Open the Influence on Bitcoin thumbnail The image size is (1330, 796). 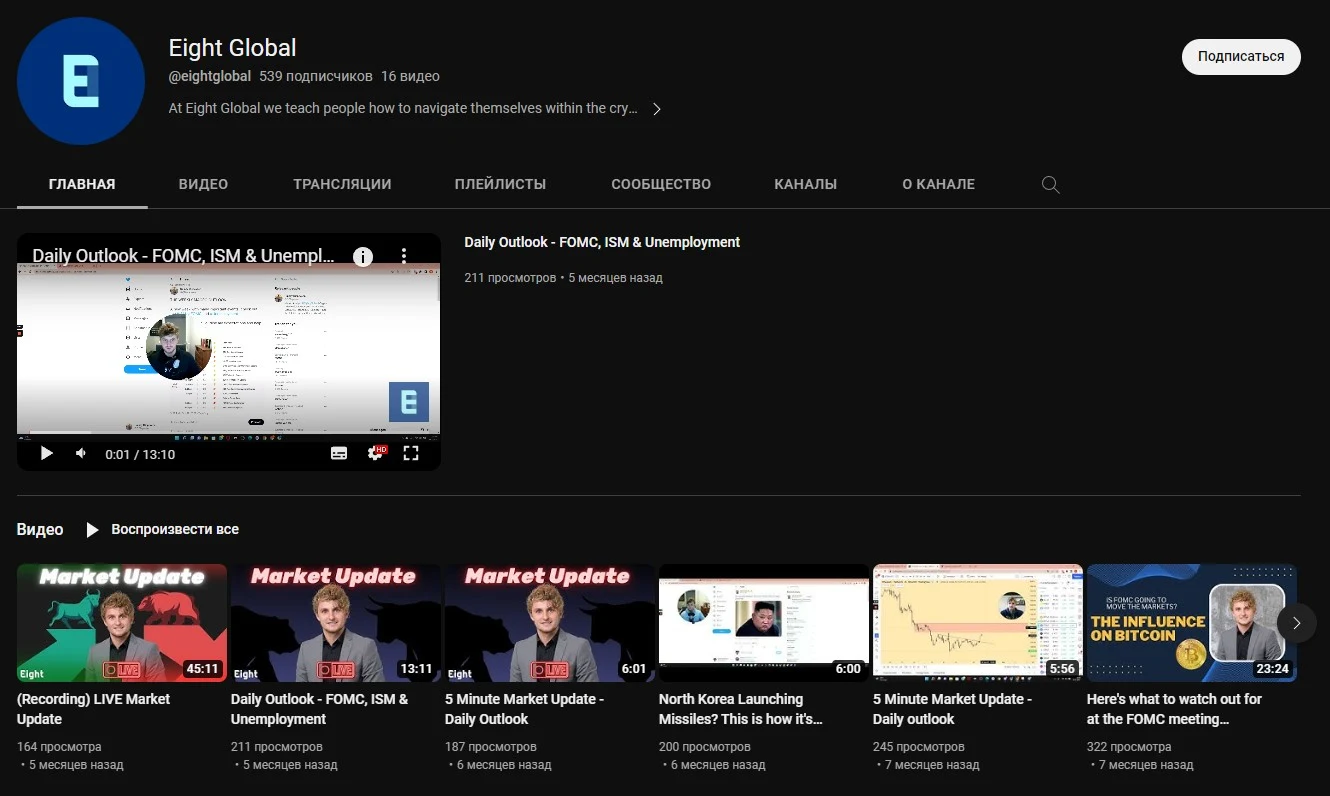[1192, 623]
